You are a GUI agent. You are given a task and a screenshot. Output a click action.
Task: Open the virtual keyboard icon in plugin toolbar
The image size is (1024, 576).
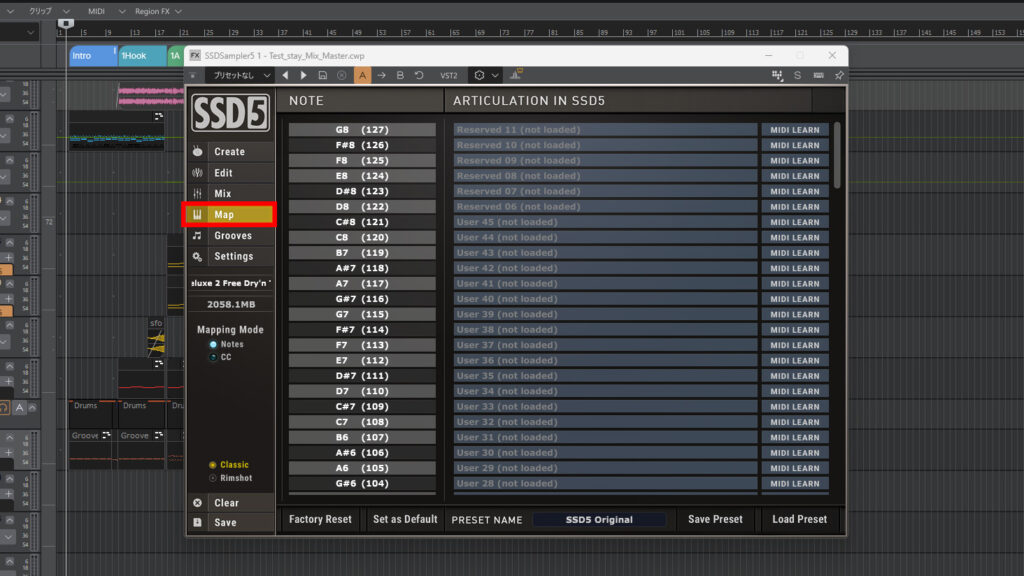[818, 75]
